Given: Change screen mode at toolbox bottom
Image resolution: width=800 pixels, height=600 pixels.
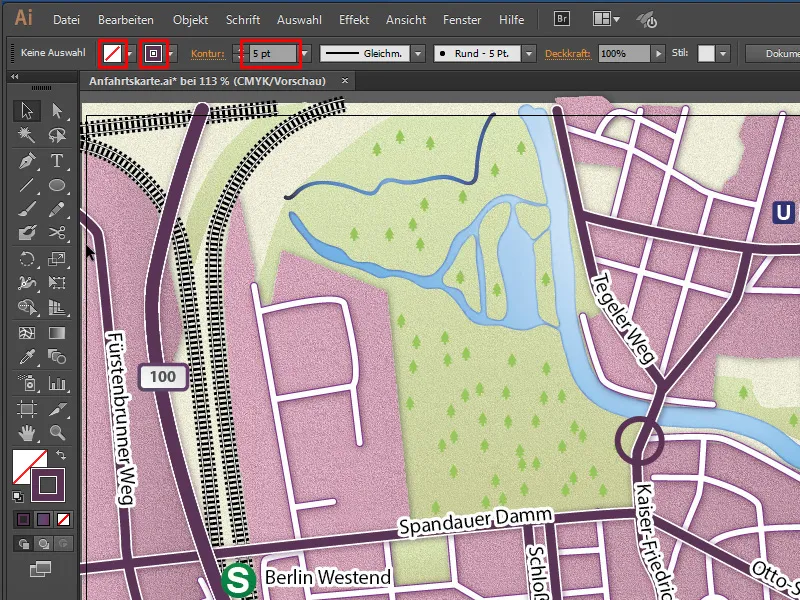Looking at the screenshot, I should [x=40, y=568].
